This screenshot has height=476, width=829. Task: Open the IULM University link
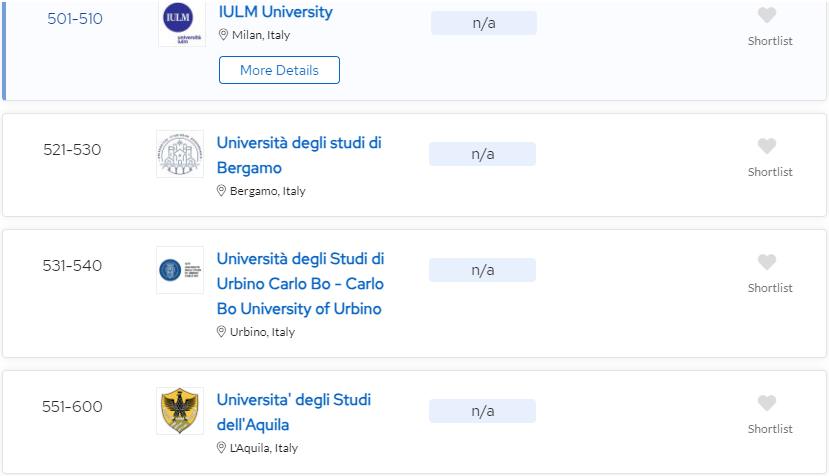click(275, 12)
